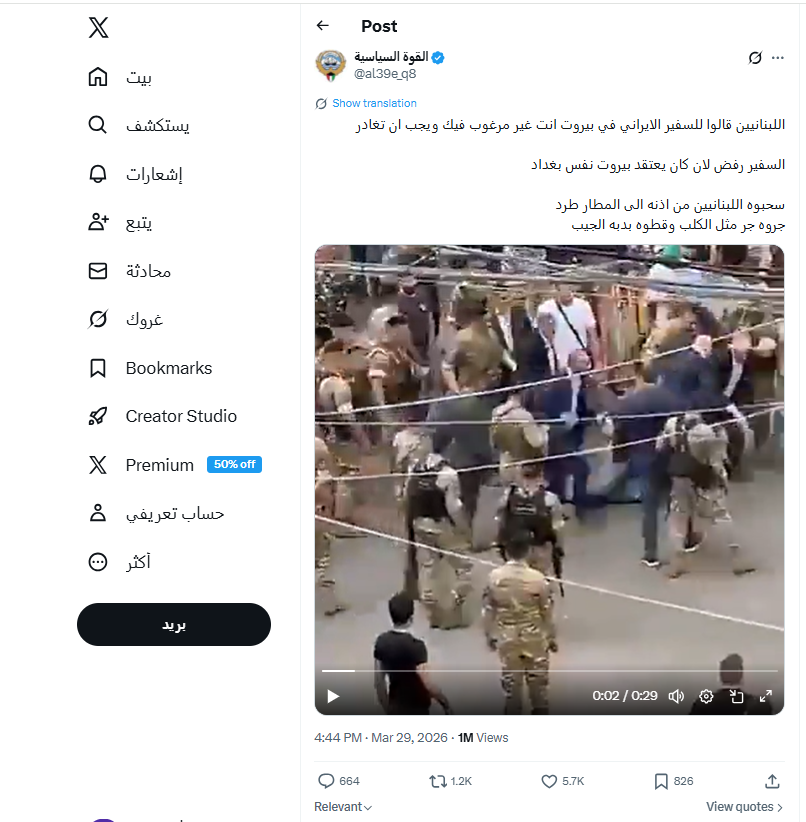Open Creator Studio in sidebar
This screenshot has width=806, height=822.
(163, 416)
